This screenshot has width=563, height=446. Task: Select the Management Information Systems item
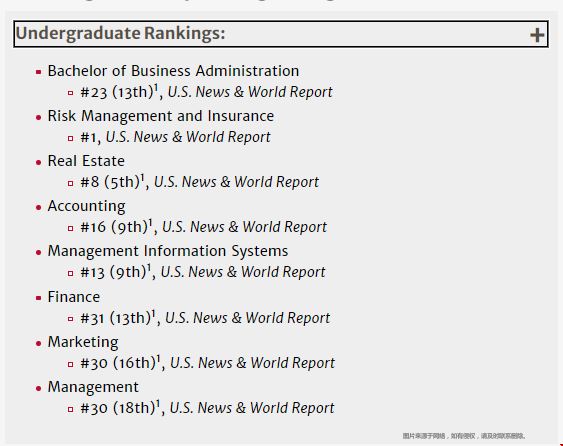click(x=168, y=251)
